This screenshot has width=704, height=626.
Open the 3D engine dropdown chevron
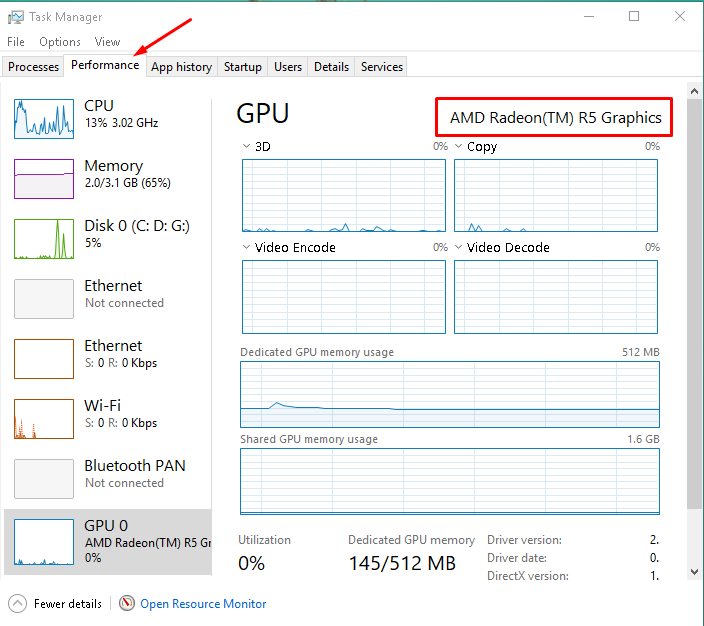pyautogui.click(x=246, y=146)
